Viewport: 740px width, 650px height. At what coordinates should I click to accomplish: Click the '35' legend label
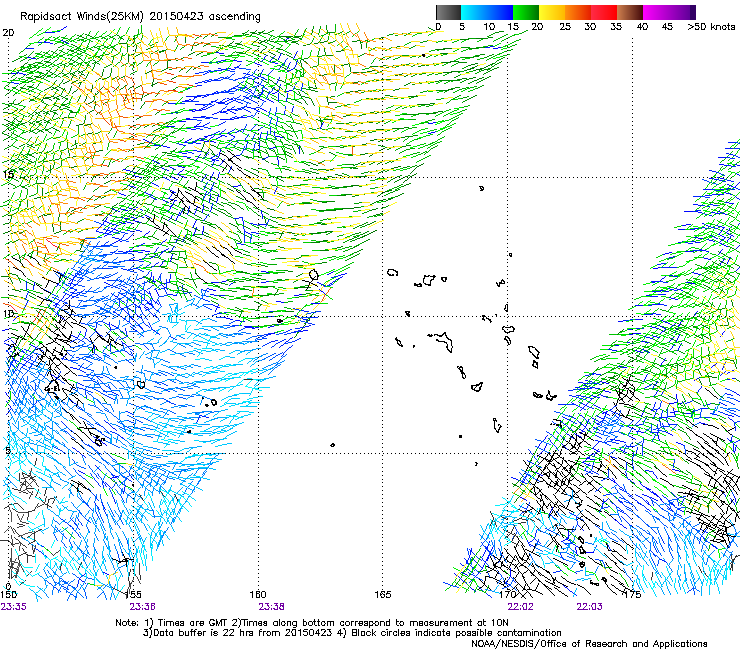615,27
